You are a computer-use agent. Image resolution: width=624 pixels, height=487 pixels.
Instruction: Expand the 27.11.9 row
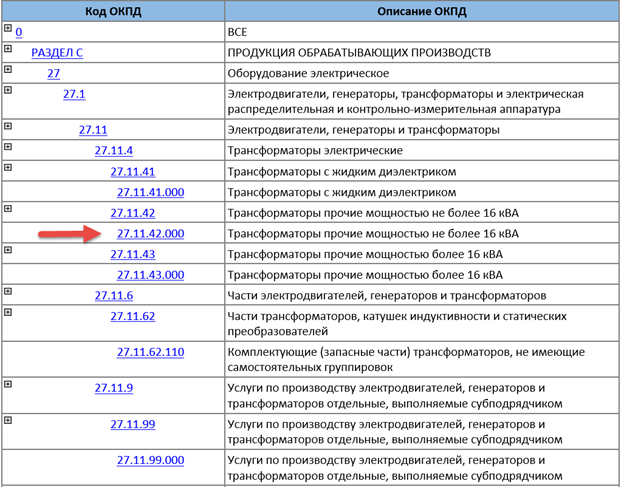click(x=8, y=384)
